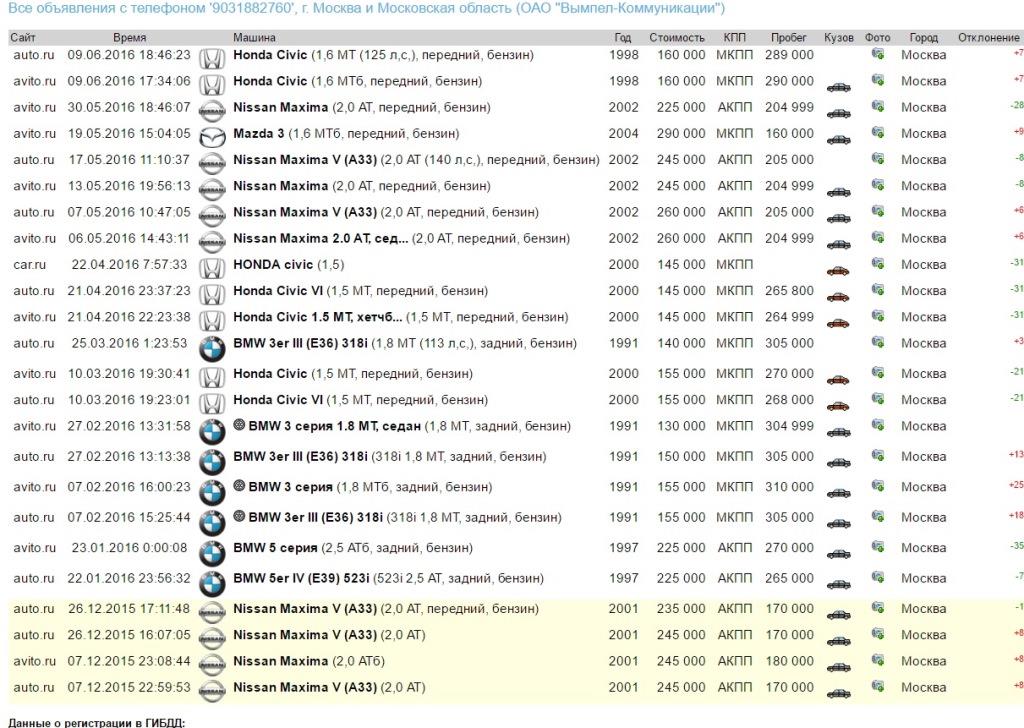This screenshot has width=1024, height=728.
Task: Select time '09.06.2016 18:46:23' cell
Action: 129,55
